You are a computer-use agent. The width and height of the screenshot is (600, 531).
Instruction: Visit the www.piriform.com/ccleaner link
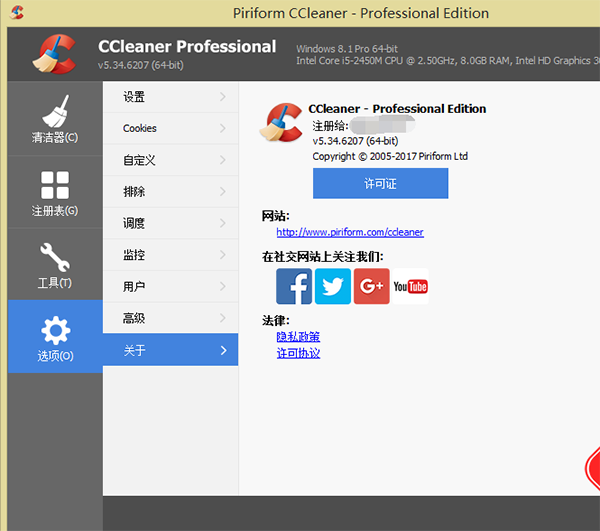click(x=350, y=232)
